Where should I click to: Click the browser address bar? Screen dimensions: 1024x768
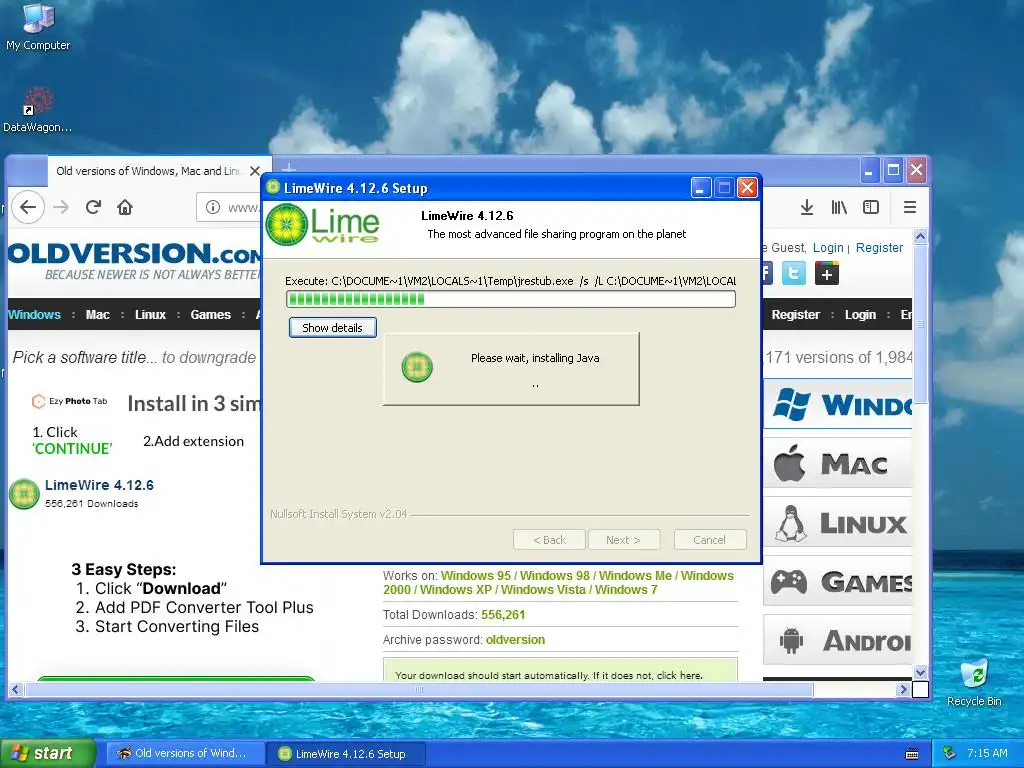coord(230,207)
